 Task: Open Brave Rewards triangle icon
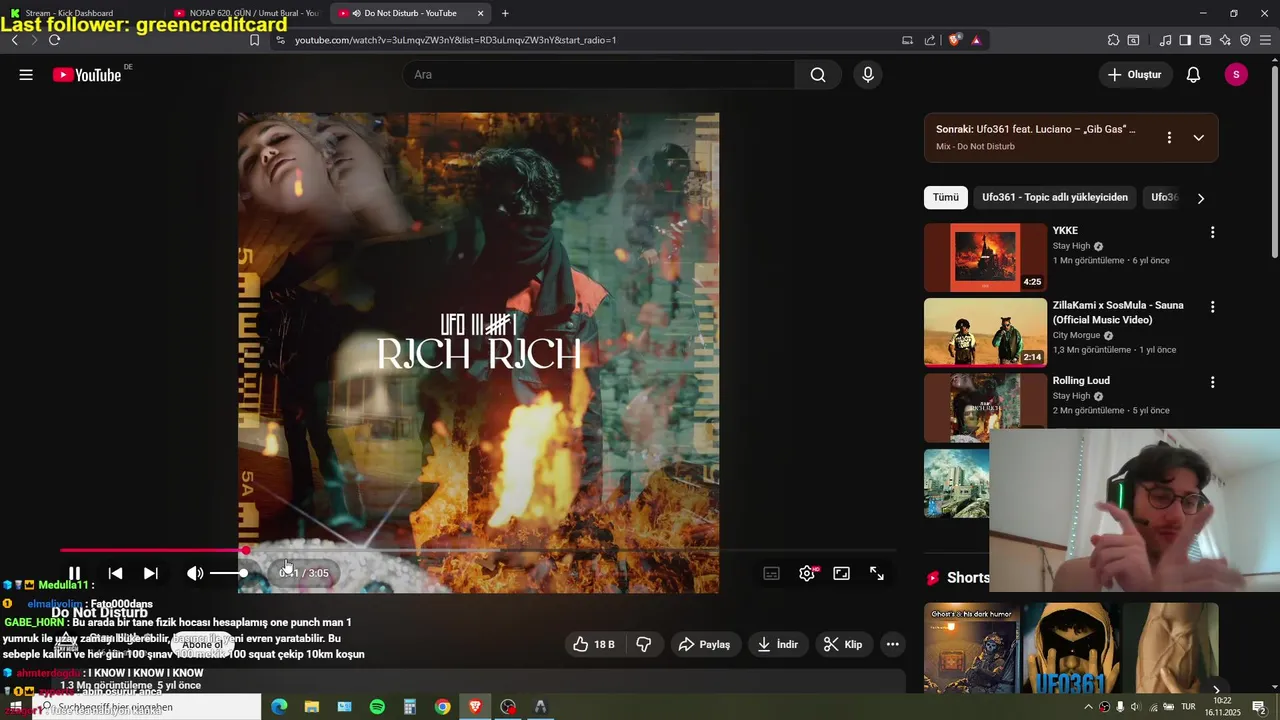976,40
